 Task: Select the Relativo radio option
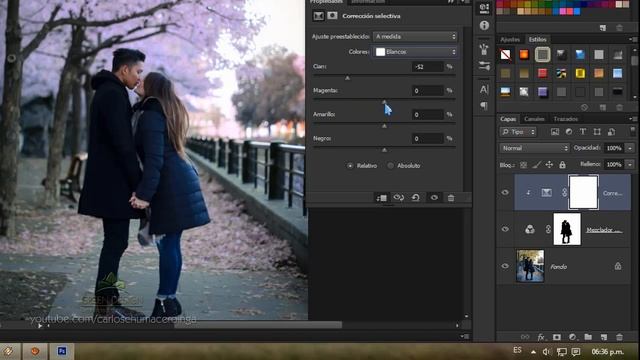click(x=350, y=166)
